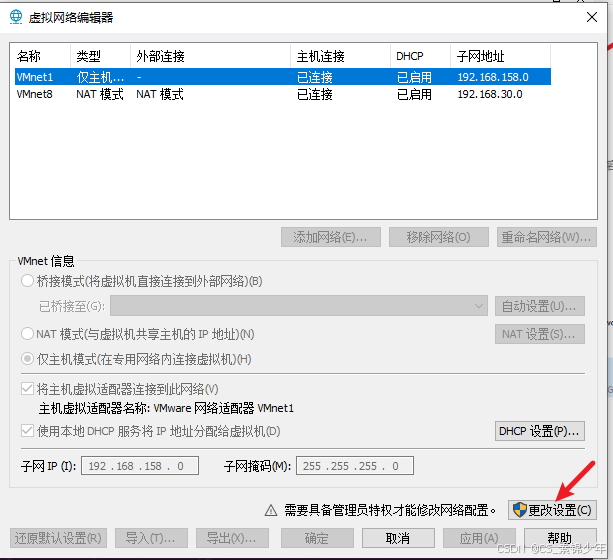This screenshot has width=613, height=560.
Task: Click the 帮助 button
Action: coord(560,538)
